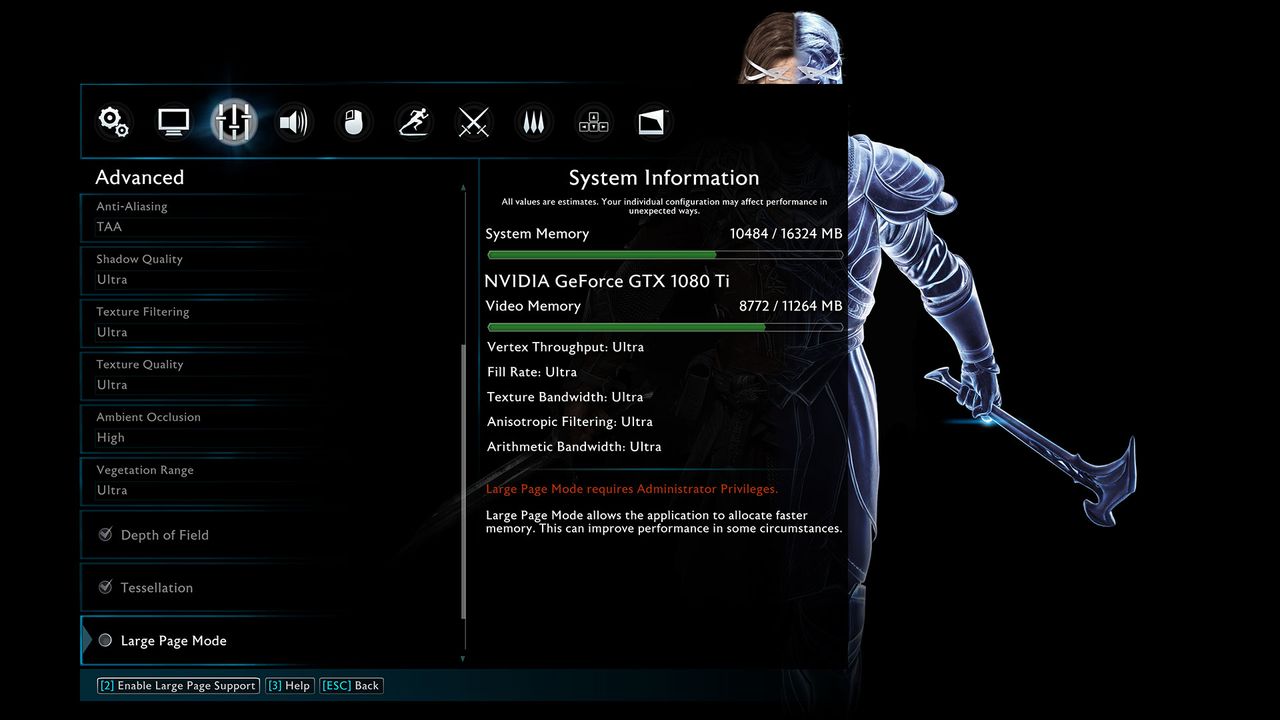Click the "10484 / 16324 MB" value

coord(786,234)
